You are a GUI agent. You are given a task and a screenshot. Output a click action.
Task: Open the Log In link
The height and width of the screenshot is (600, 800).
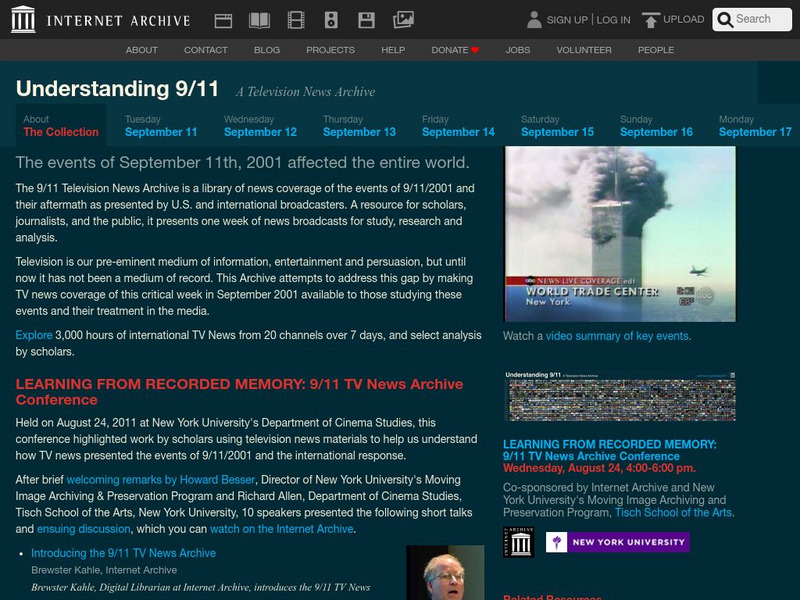(x=613, y=20)
